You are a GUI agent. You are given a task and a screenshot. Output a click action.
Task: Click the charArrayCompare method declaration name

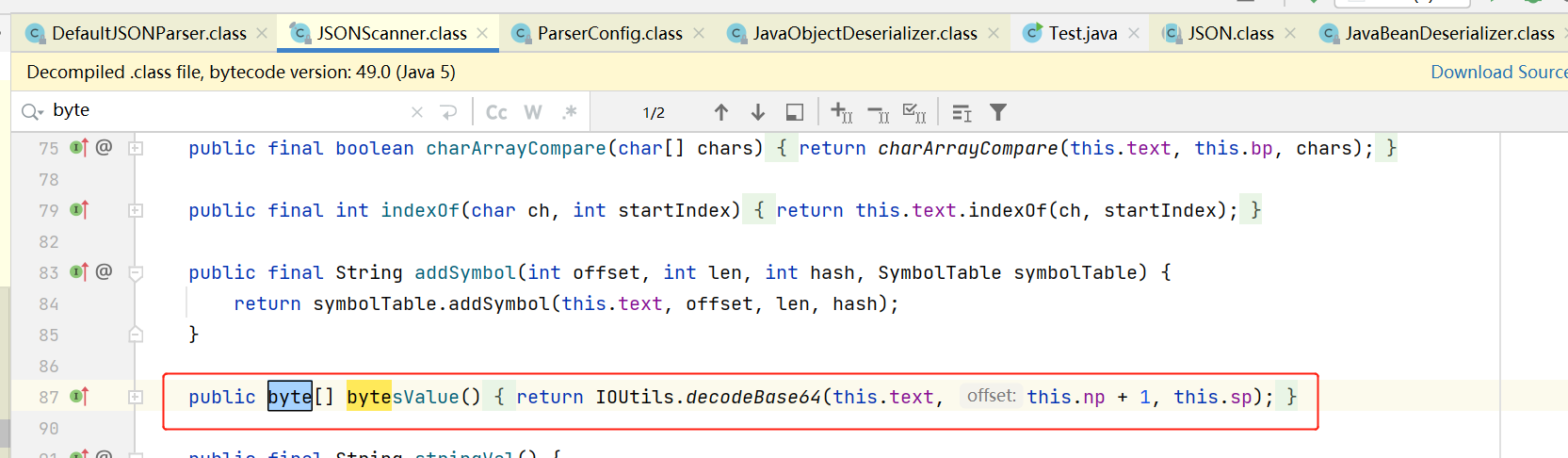(x=516, y=148)
